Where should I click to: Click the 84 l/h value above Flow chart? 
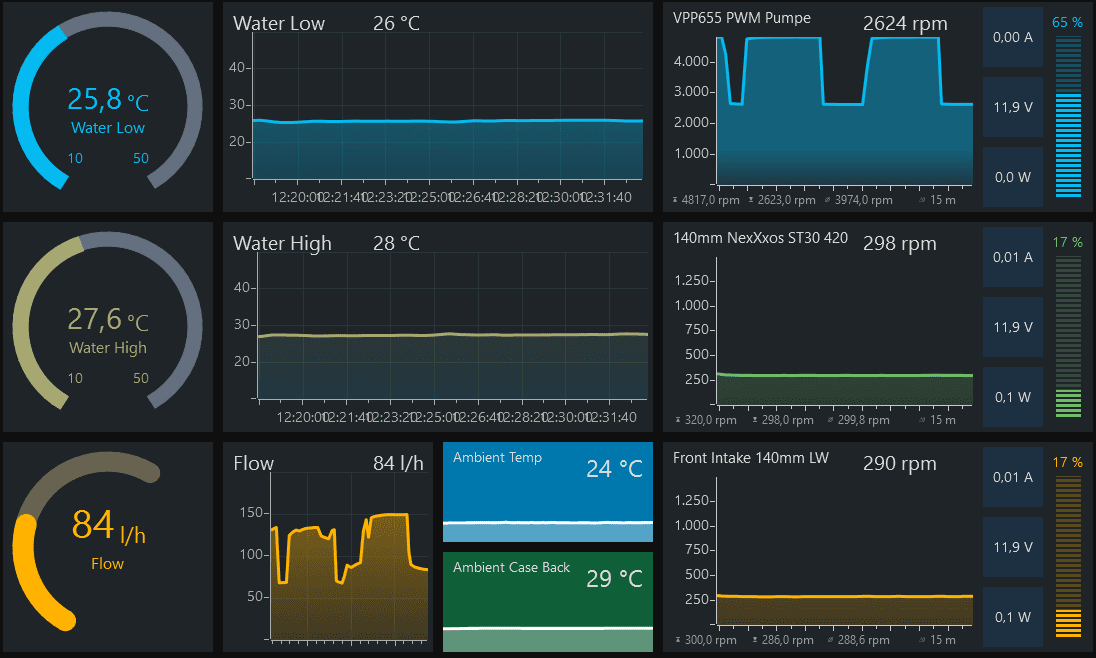(x=398, y=463)
